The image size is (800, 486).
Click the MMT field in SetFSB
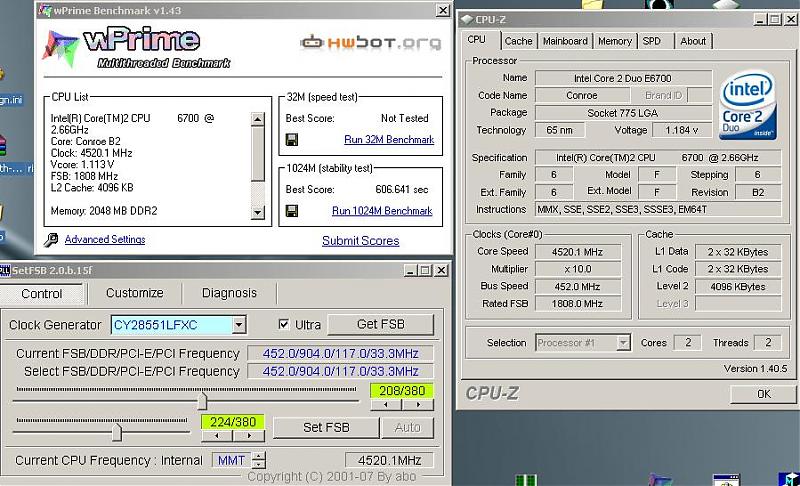(232, 460)
